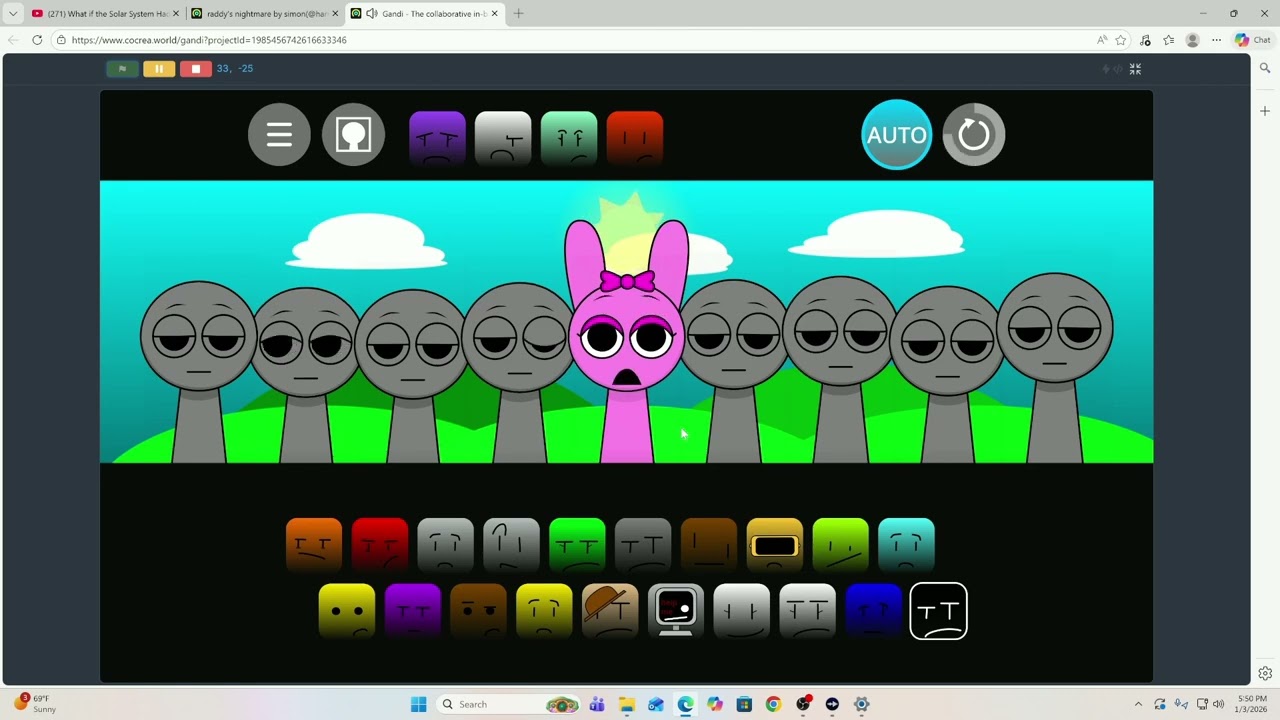The width and height of the screenshot is (1280, 720).
Task: Click the leftmost gray character on stage
Action: click(199, 370)
